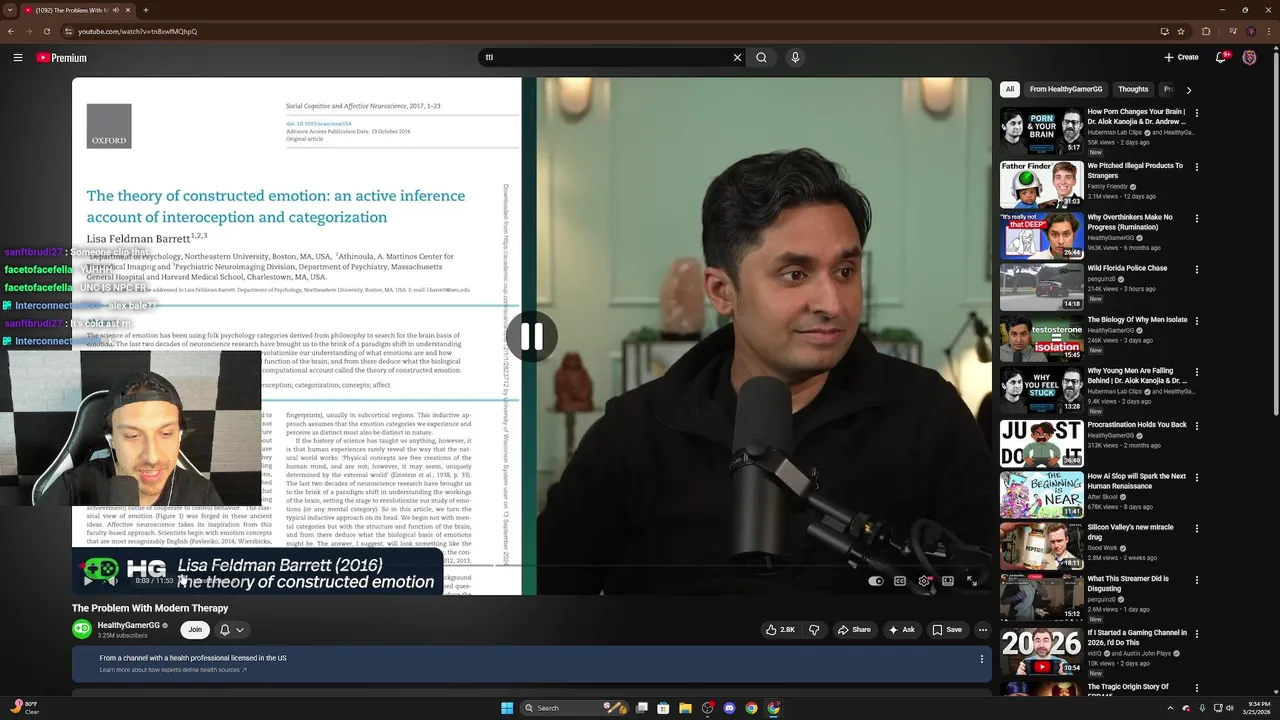
Task: Mute the tab using speaker icon
Action: (116, 10)
